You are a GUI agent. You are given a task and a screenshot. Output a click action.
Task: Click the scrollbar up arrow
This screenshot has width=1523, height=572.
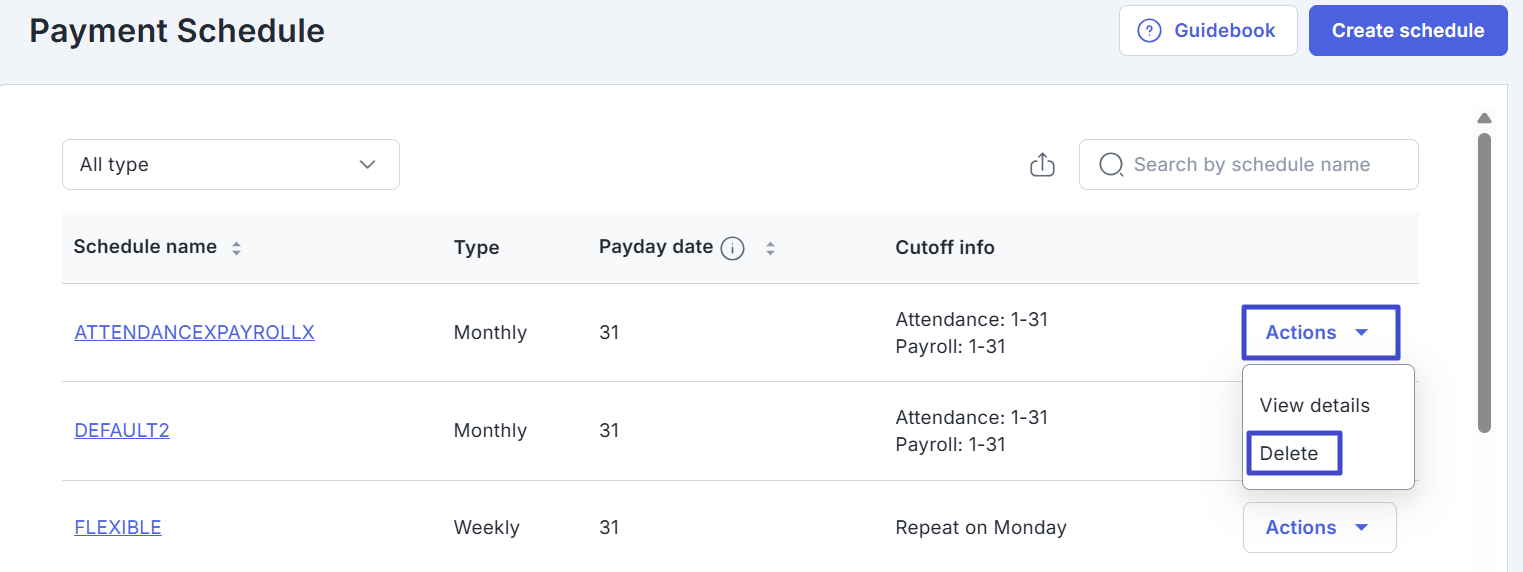point(1484,118)
